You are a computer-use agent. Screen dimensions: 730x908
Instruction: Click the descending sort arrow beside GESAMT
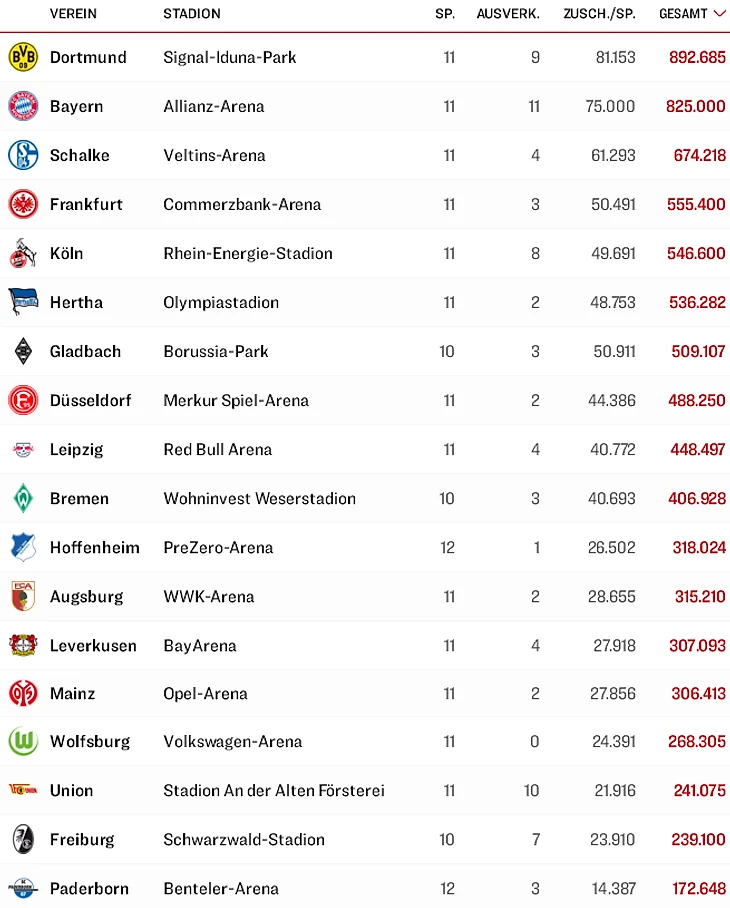click(720, 14)
